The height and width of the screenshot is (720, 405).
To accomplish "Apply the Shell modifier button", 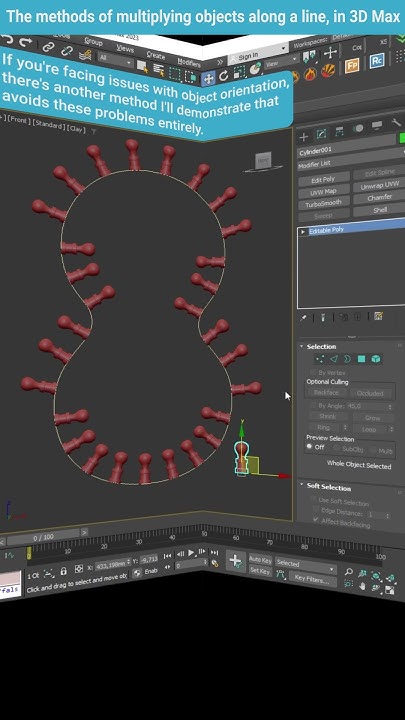I will [379, 210].
